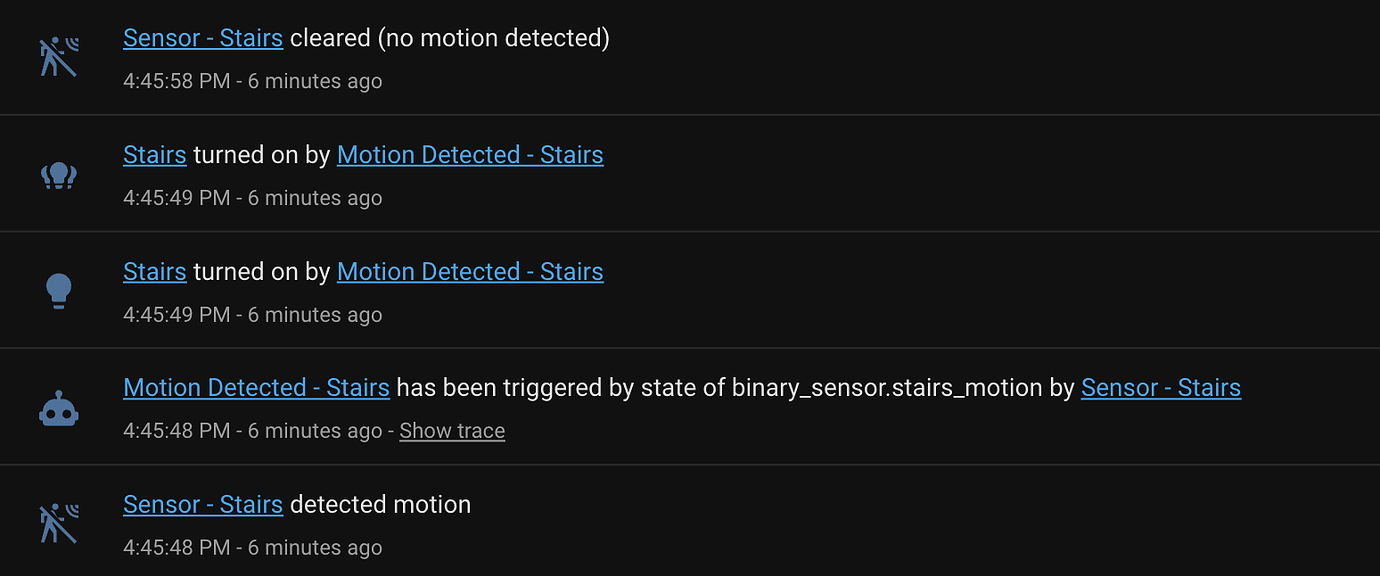Open Sensor - Stairs from detected motion row
This screenshot has height=576, width=1380.
(x=202, y=504)
